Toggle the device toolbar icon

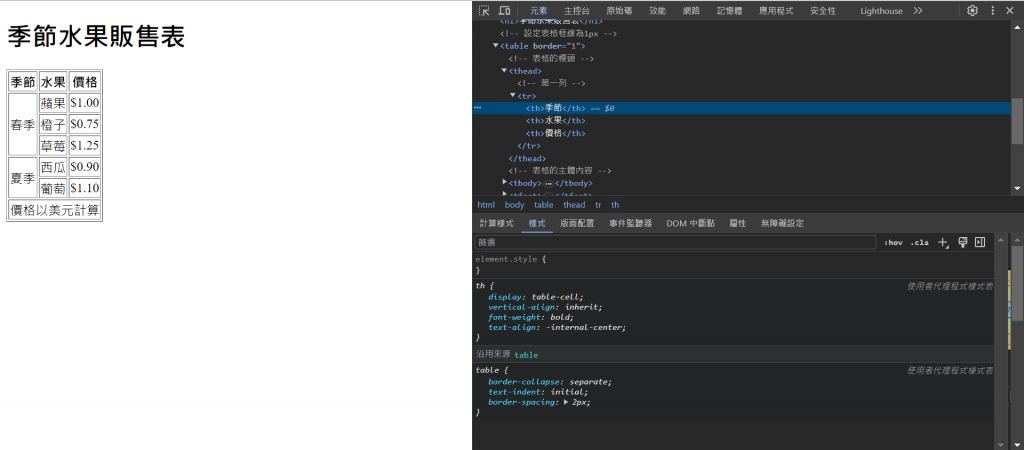504,10
